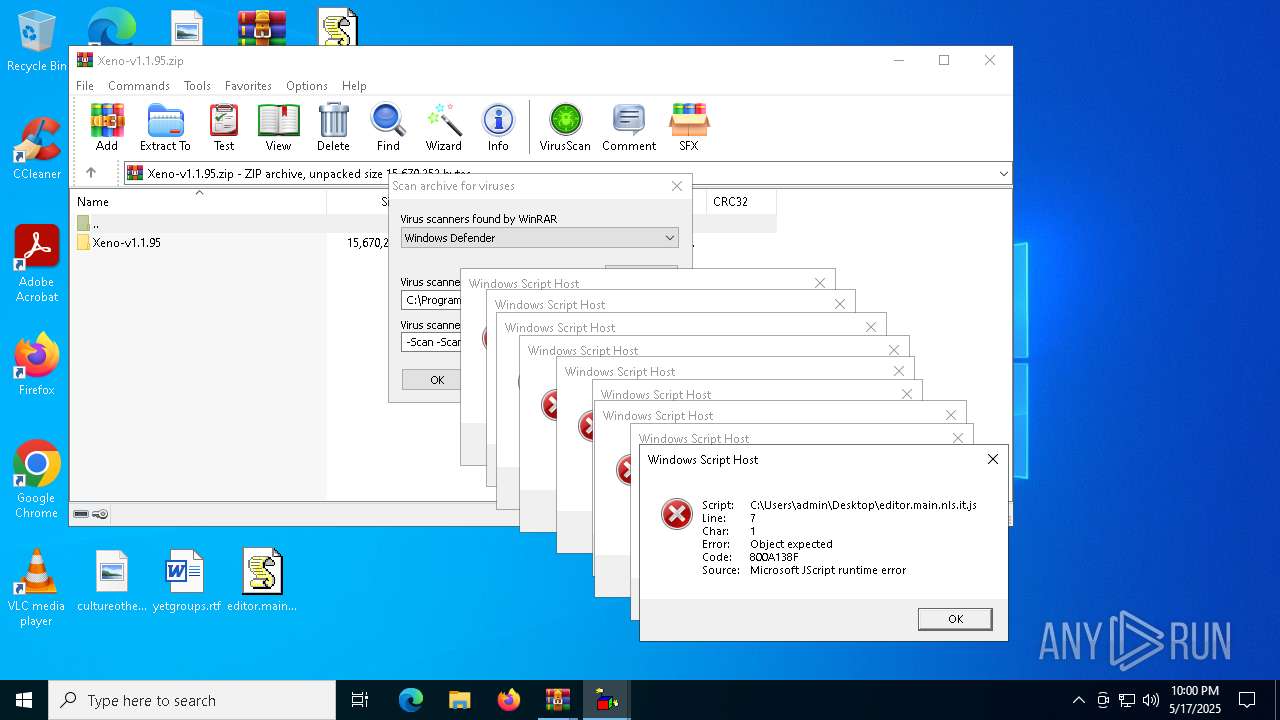This screenshot has height=720, width=1280.
Task: Click the Delete trash can icon
Action: [333, 127]
